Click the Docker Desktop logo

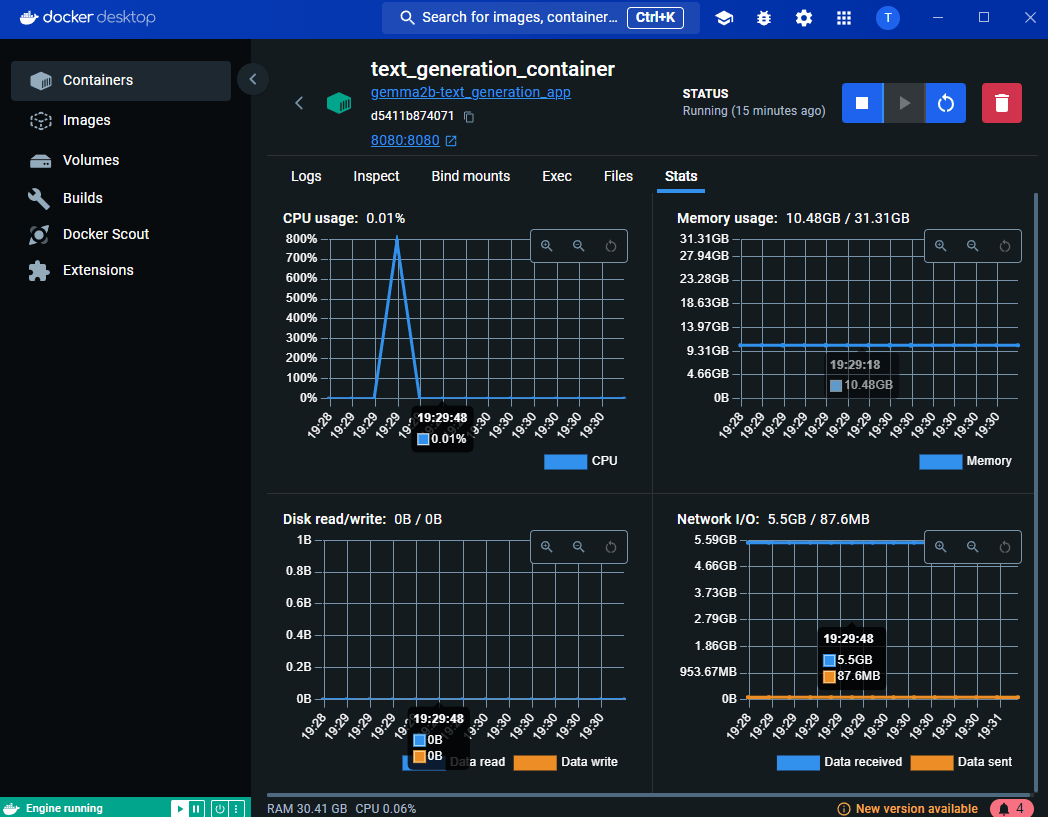coord(88,17)
